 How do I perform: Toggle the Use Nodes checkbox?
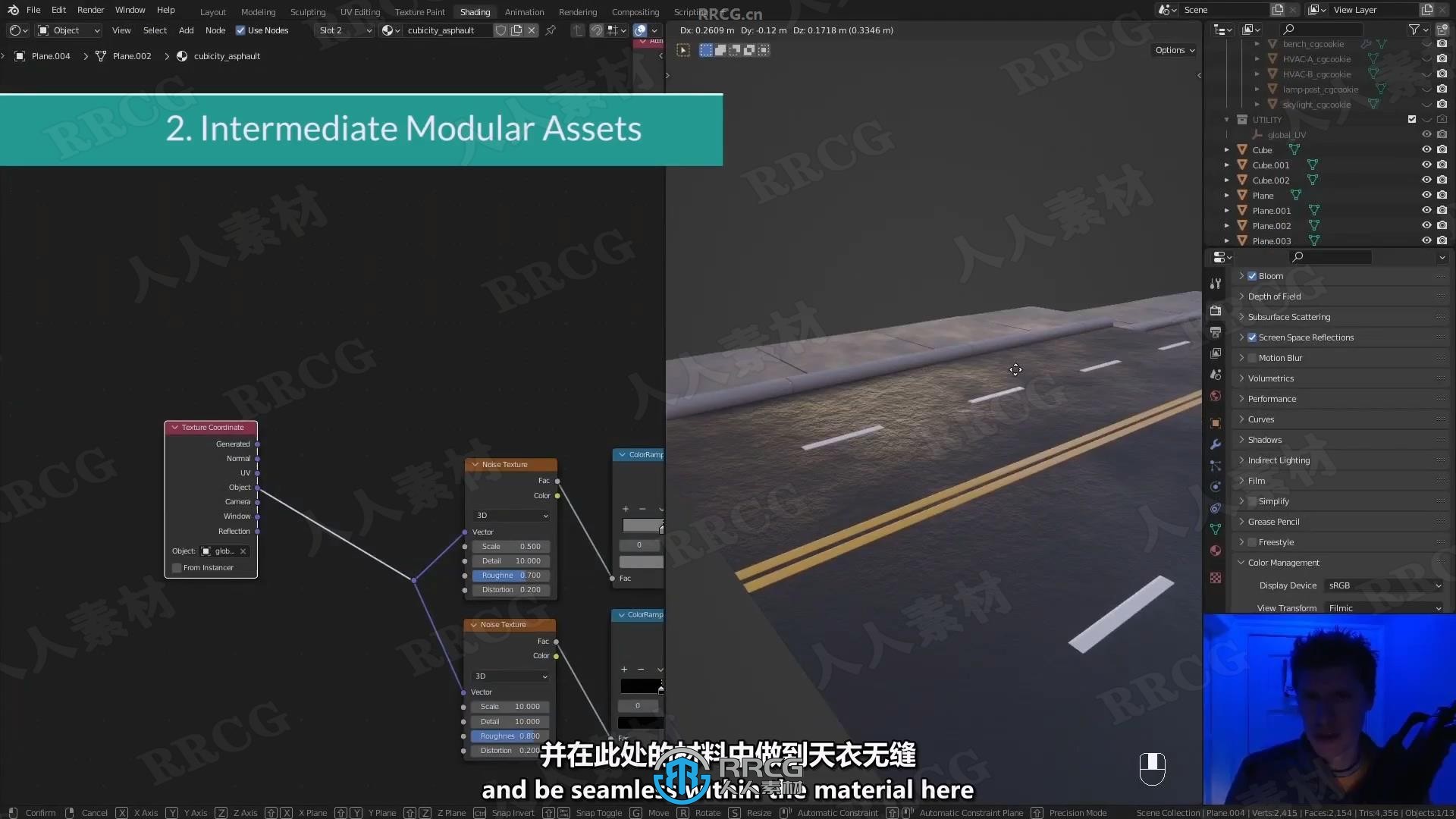tap(240, 30)
